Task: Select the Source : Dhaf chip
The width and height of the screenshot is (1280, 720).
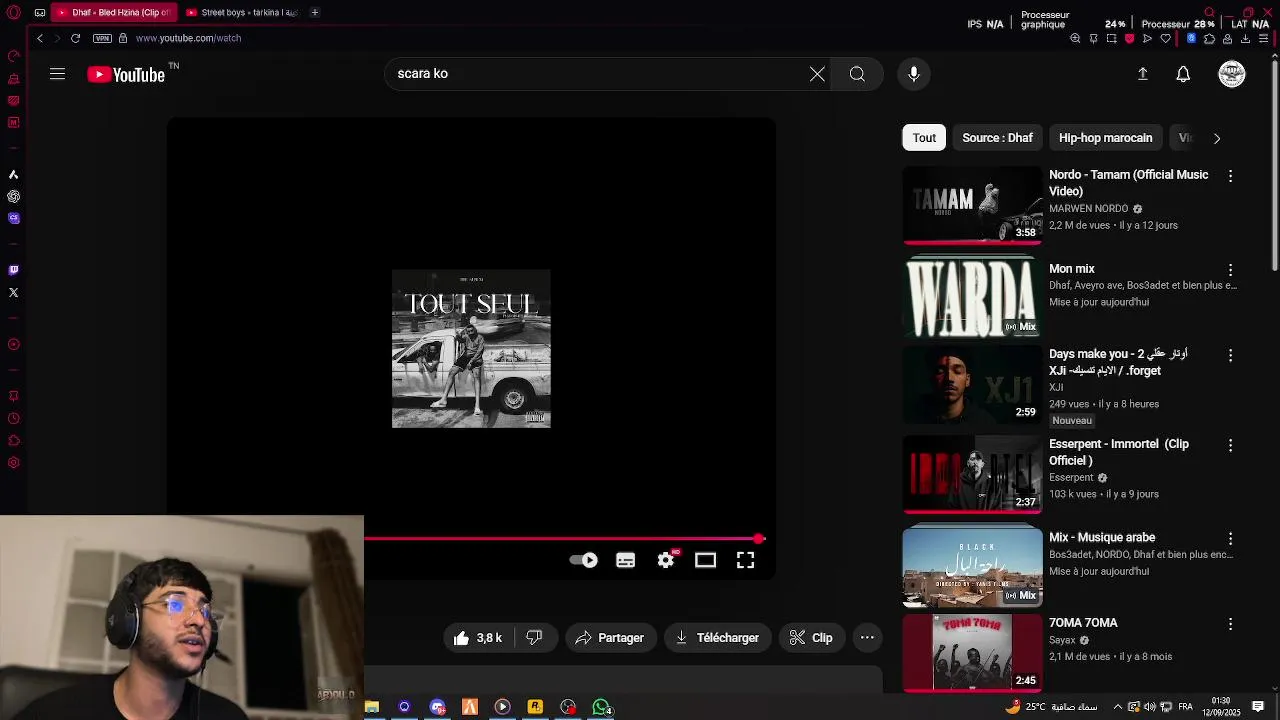Action: click(997, 138)
